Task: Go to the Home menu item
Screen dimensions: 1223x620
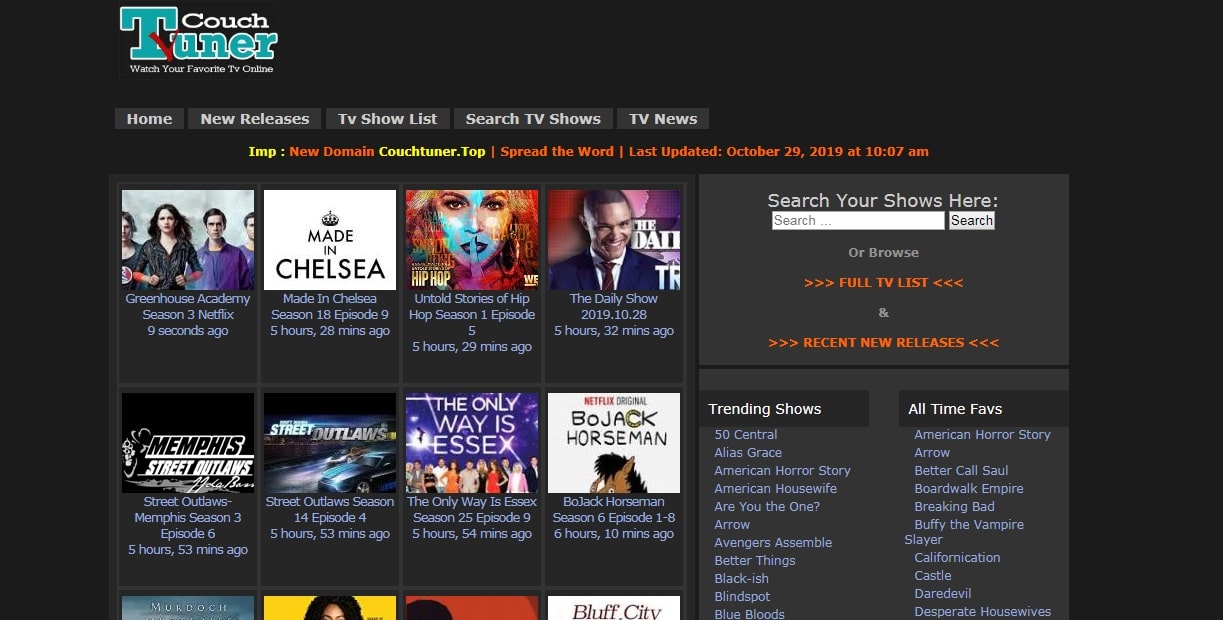Action: click(x=150, y=119)
